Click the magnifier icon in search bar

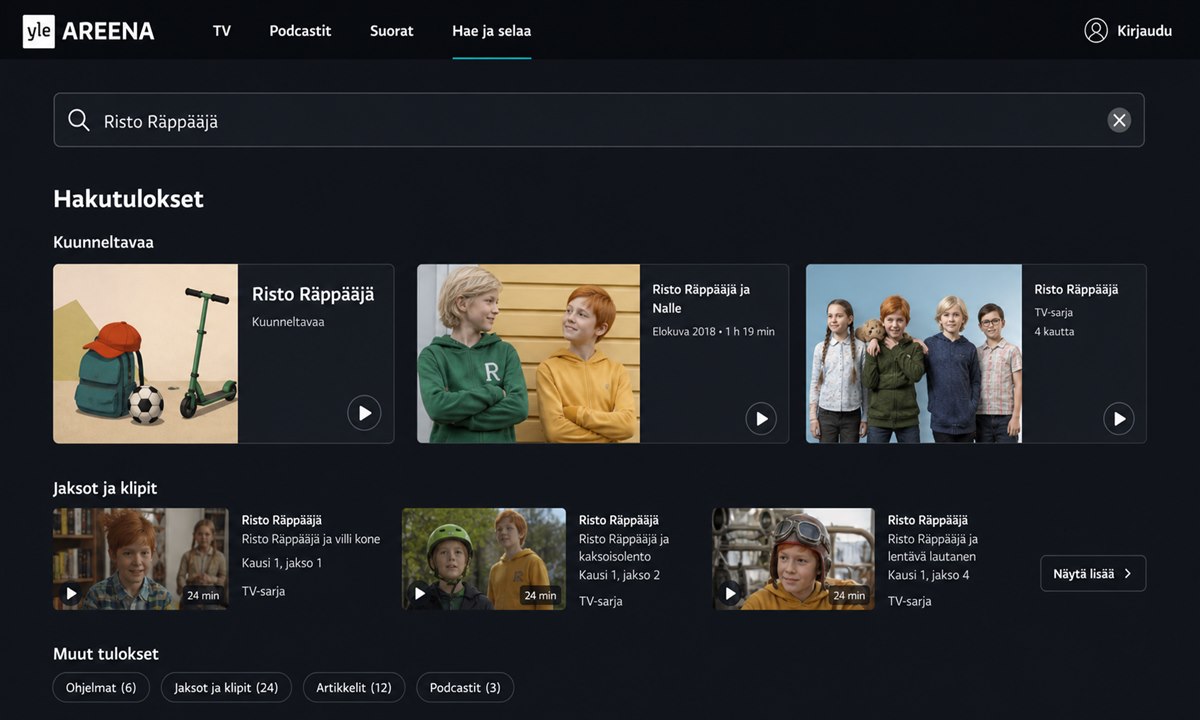pos(79,121)
